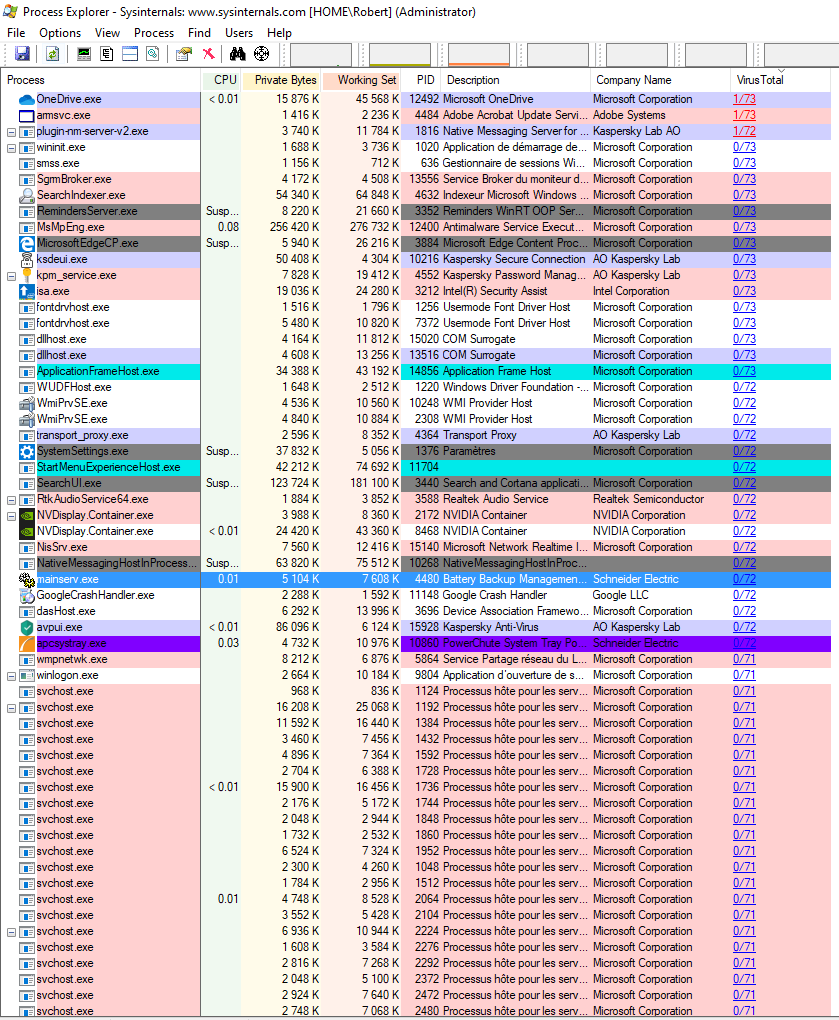Click the WmiPrvSE.exe icon for PID 10248

point(27,403)
